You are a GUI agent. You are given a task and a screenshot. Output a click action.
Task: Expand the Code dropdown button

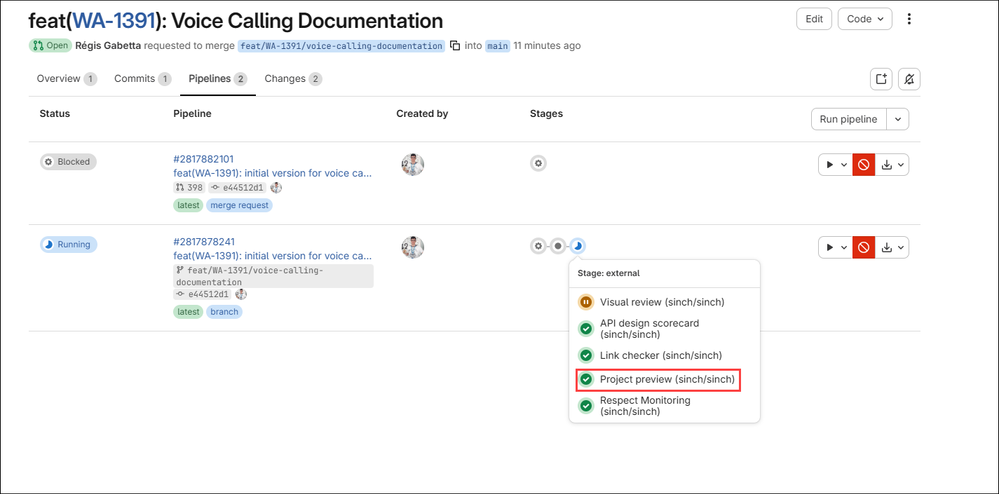pyautogui.click(x=865, y=19)
